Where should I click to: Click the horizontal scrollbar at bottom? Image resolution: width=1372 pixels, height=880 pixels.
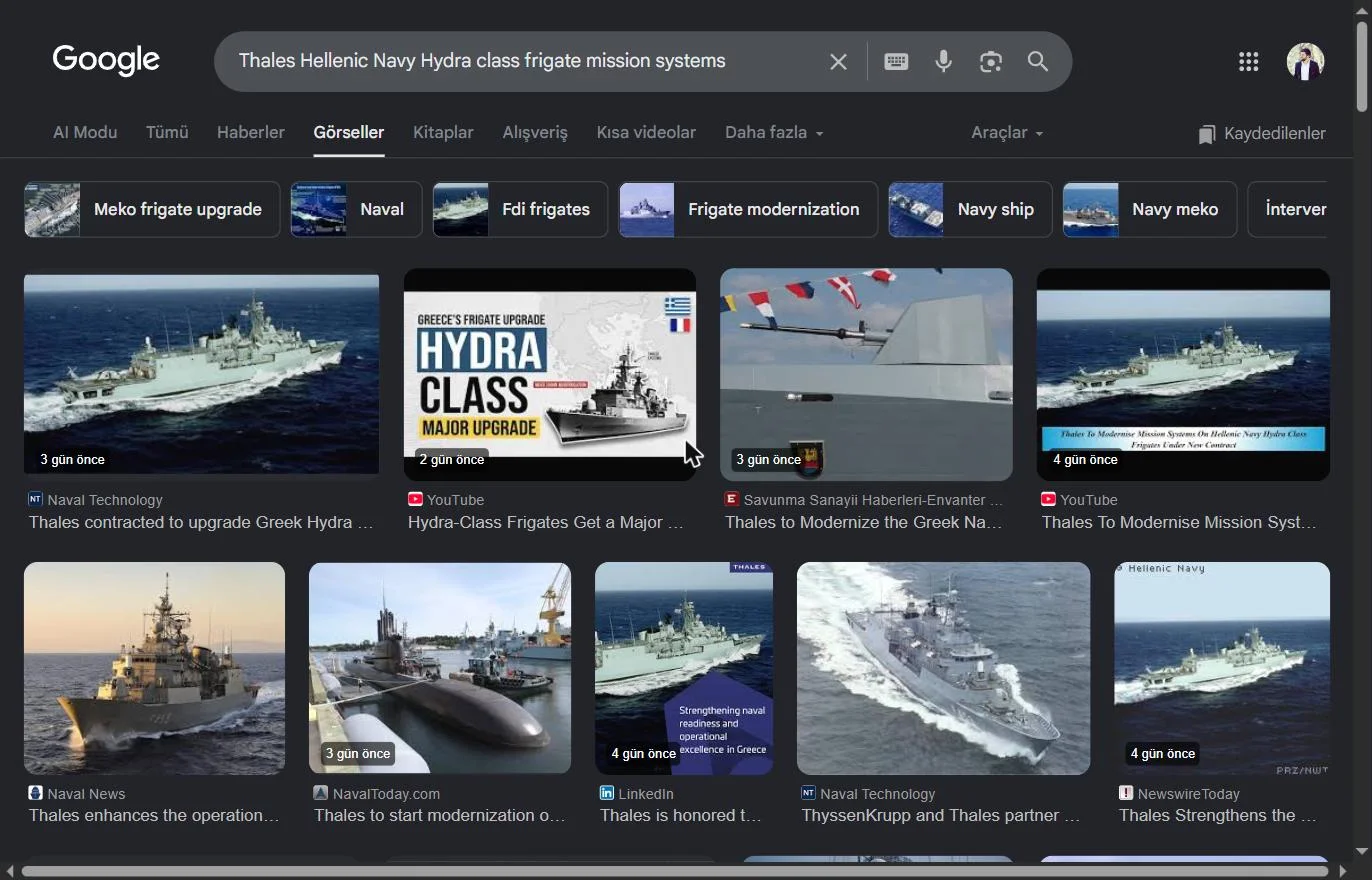(674, 871)
